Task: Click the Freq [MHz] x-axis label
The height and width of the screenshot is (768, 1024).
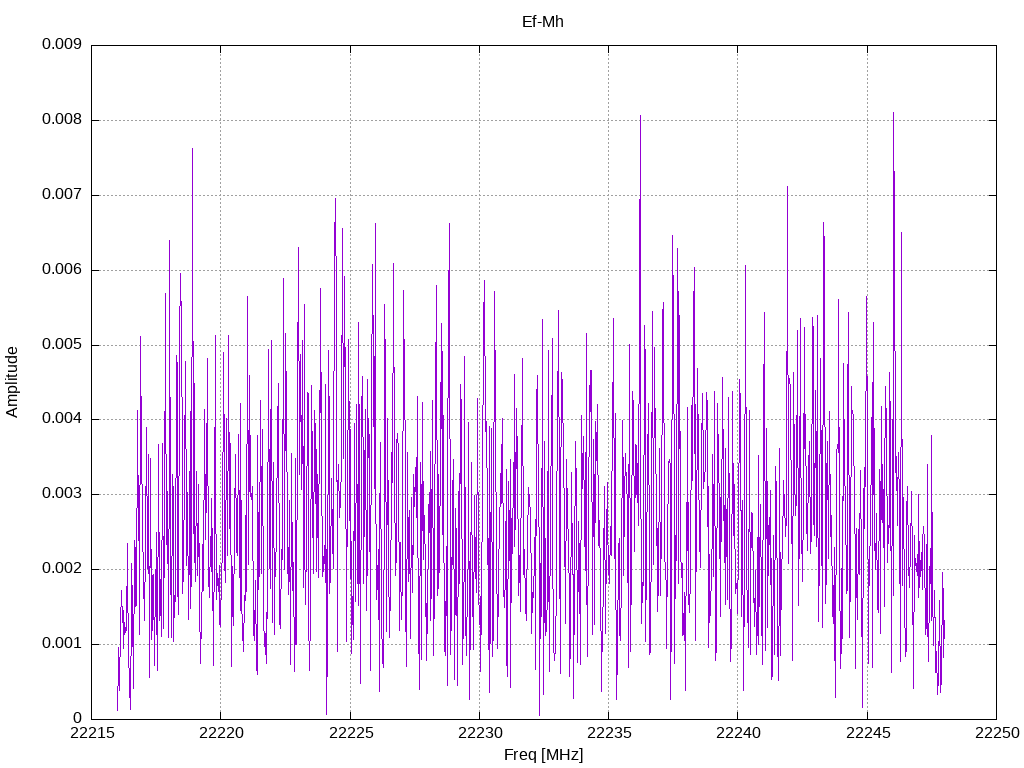Action: tap(543, 755)
